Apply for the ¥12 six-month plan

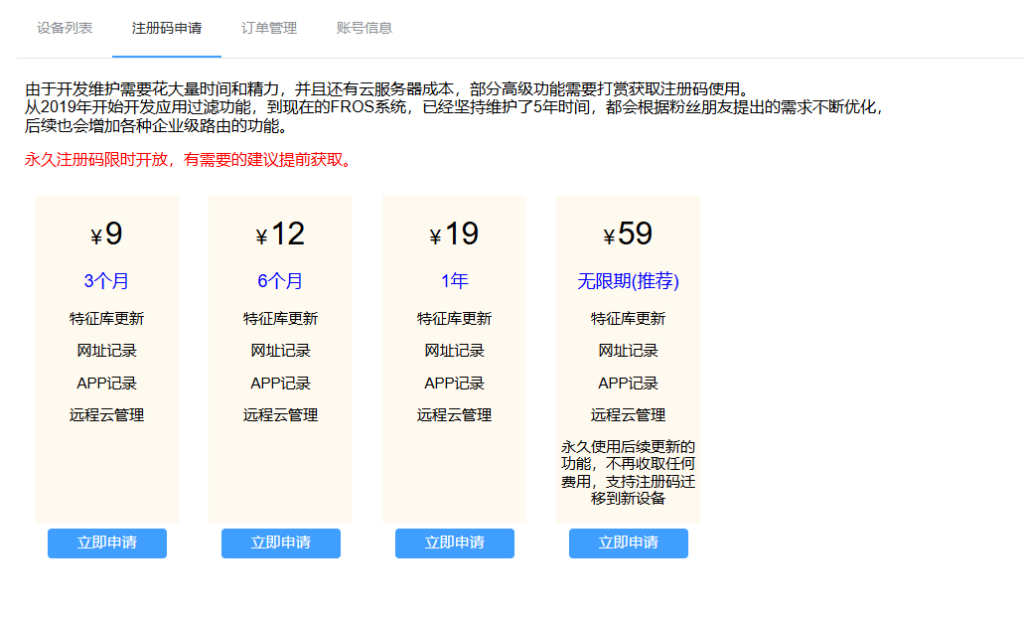coord(281,543)
